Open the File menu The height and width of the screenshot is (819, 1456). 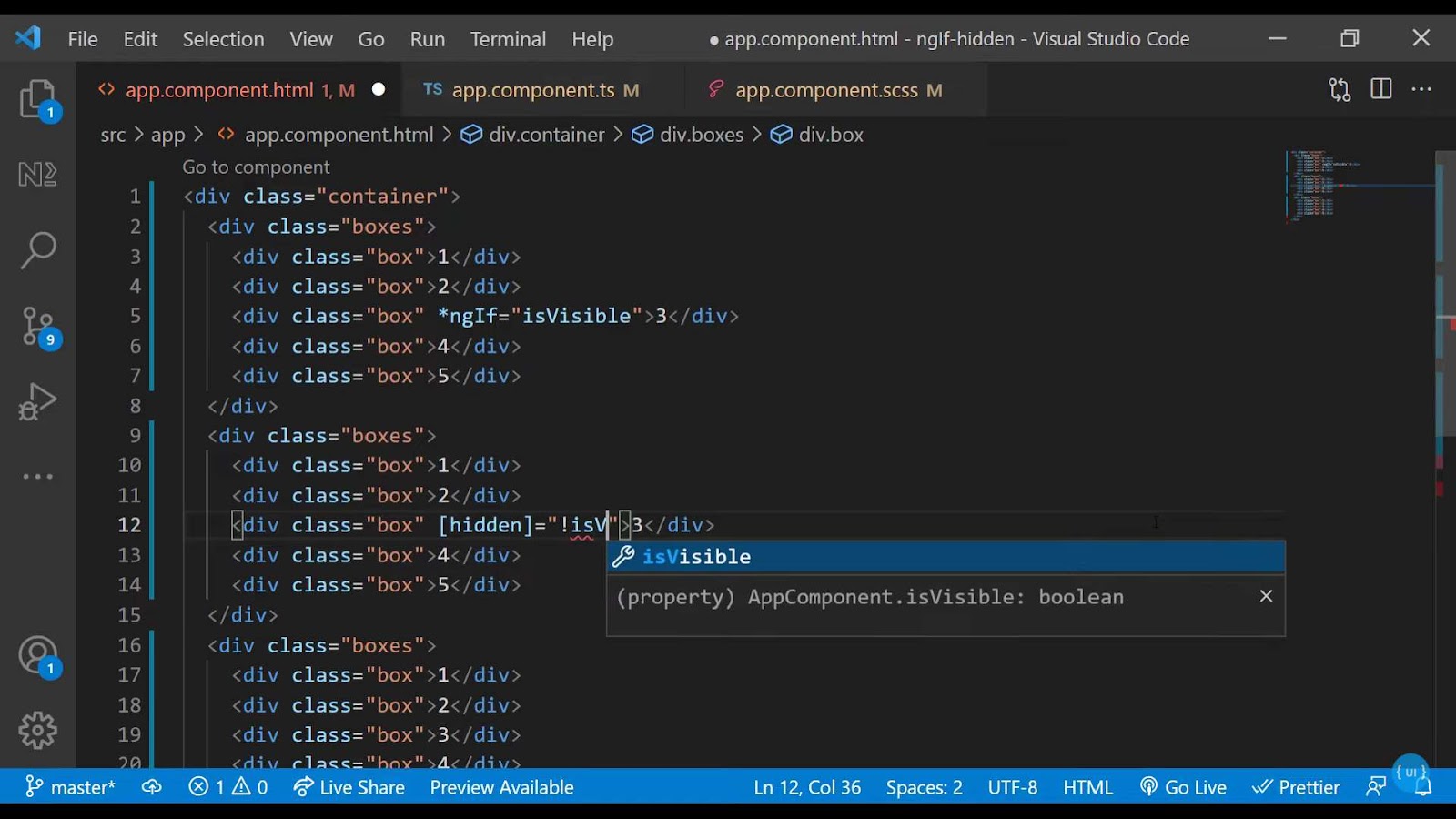[83, 39]
